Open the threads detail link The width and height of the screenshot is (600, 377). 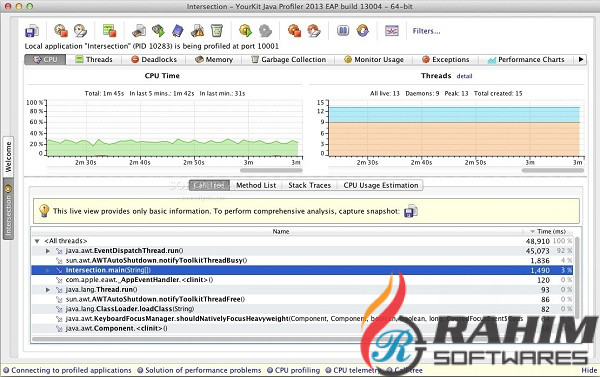click(464, 76)
